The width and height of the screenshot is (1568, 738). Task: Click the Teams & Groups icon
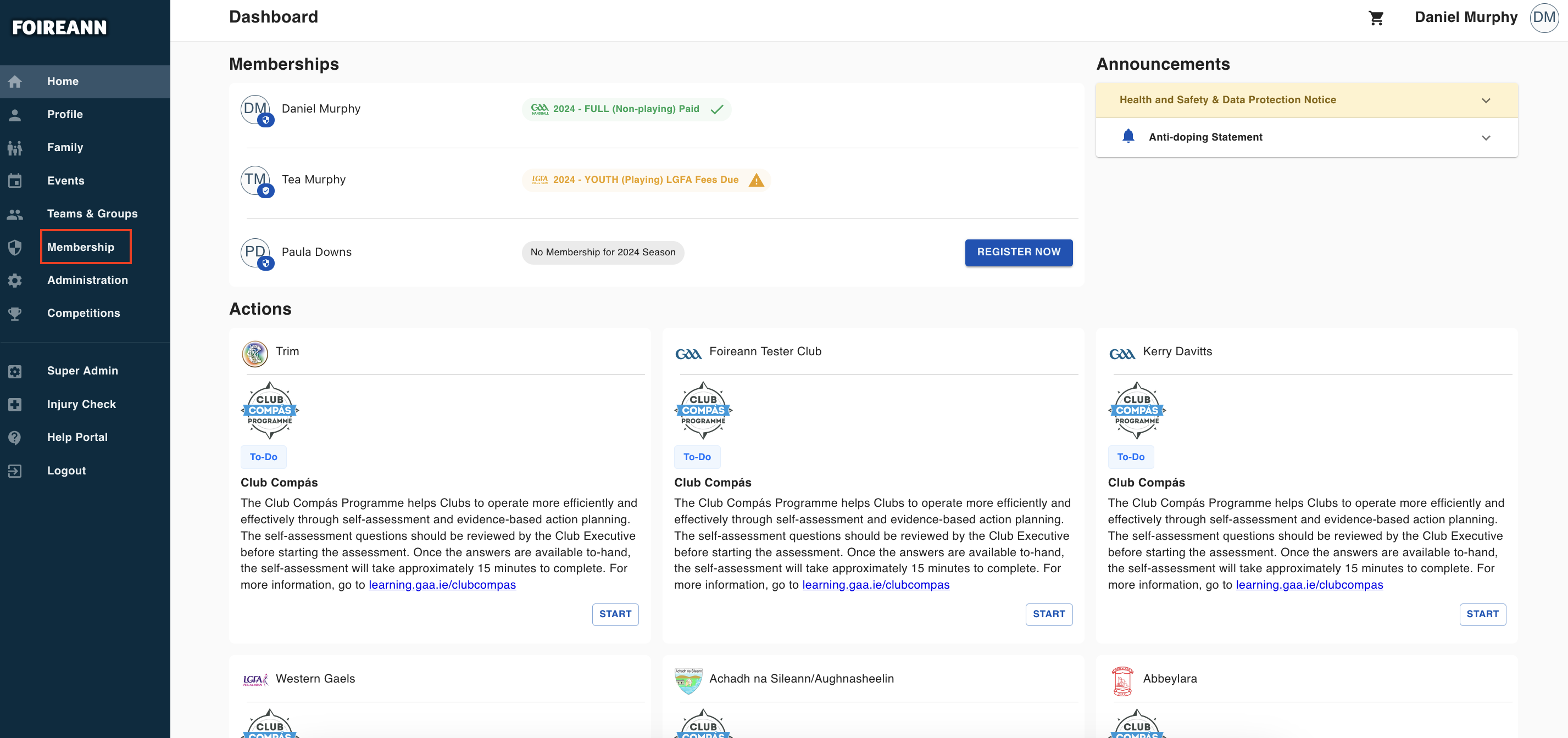coord(15,214)
